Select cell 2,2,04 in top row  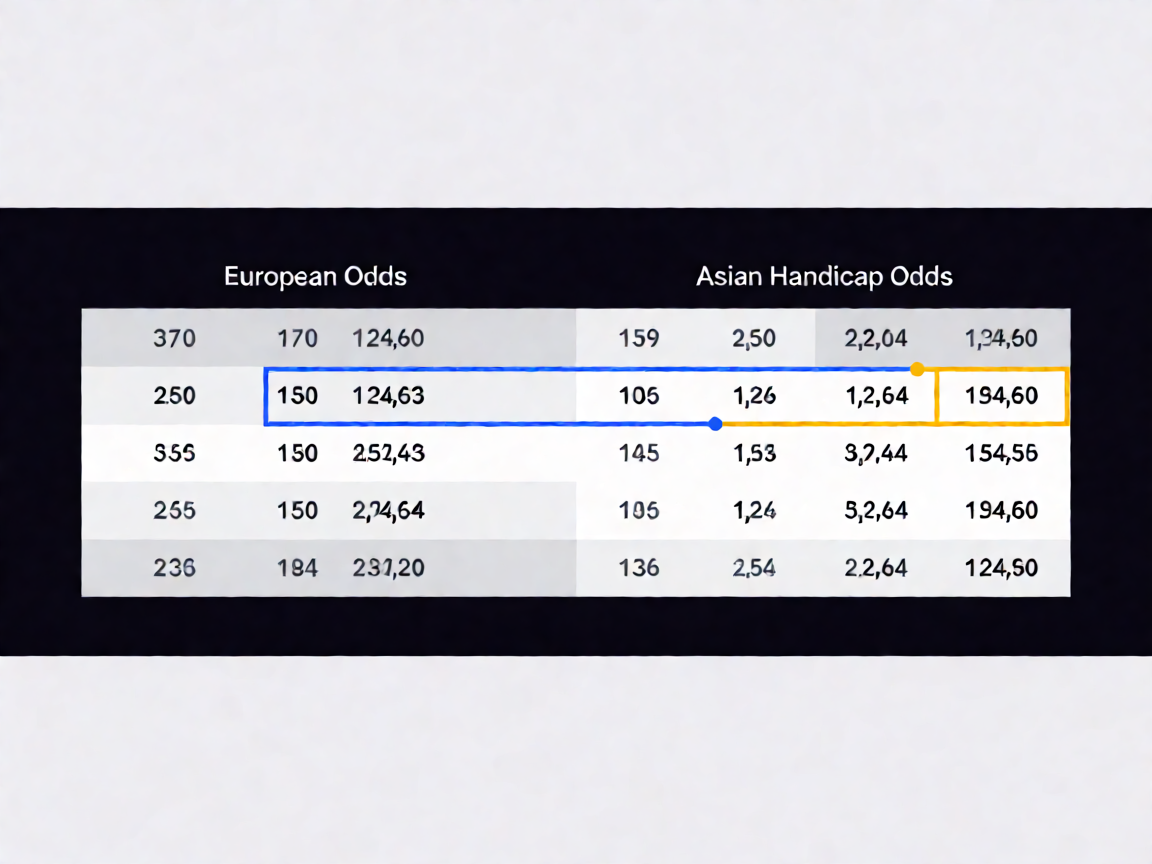[x=876, y=339]
